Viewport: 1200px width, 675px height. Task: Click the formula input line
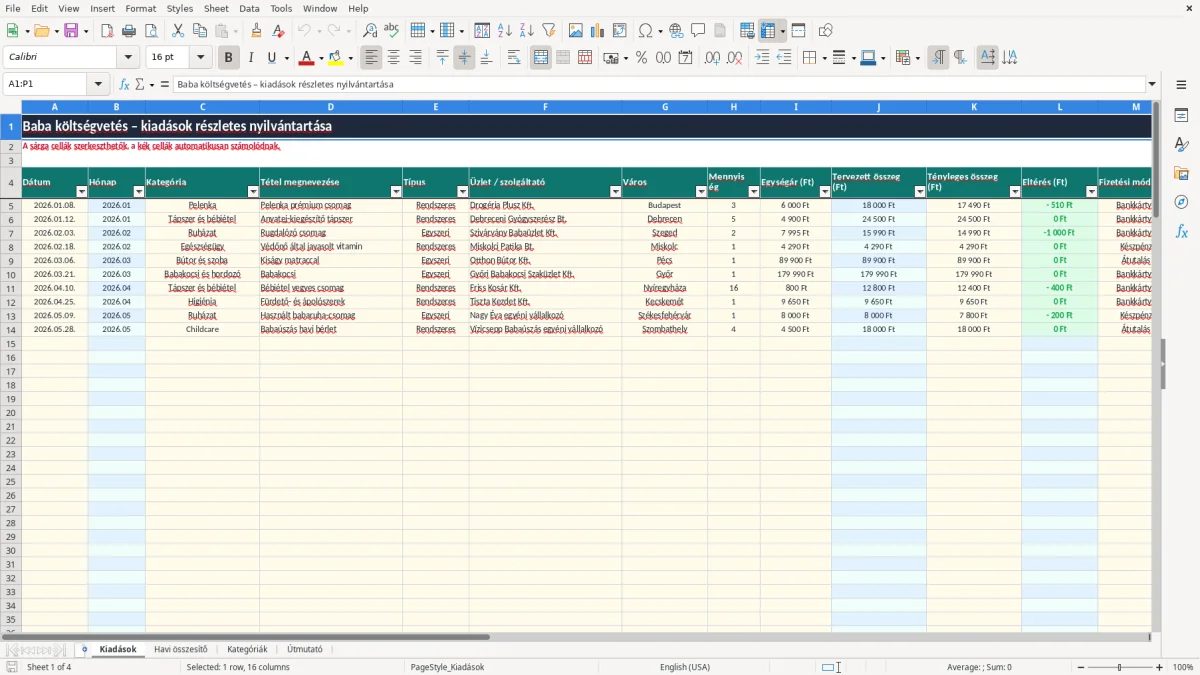coord(659,84)
